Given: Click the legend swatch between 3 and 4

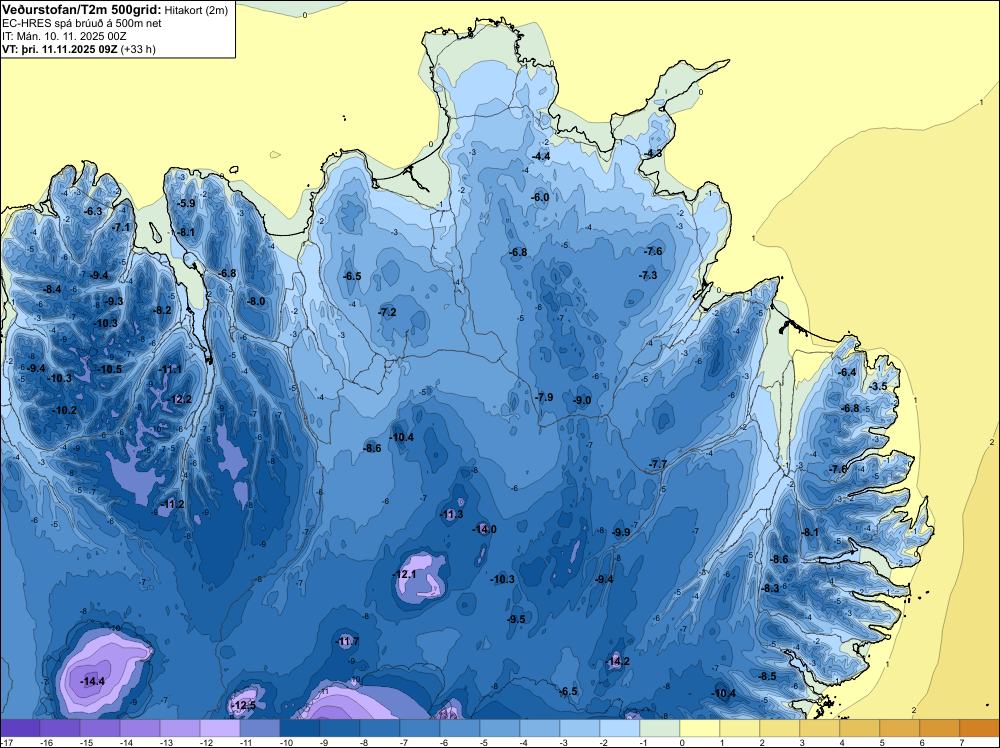Looking at the screenshot, I should point(820,728).
